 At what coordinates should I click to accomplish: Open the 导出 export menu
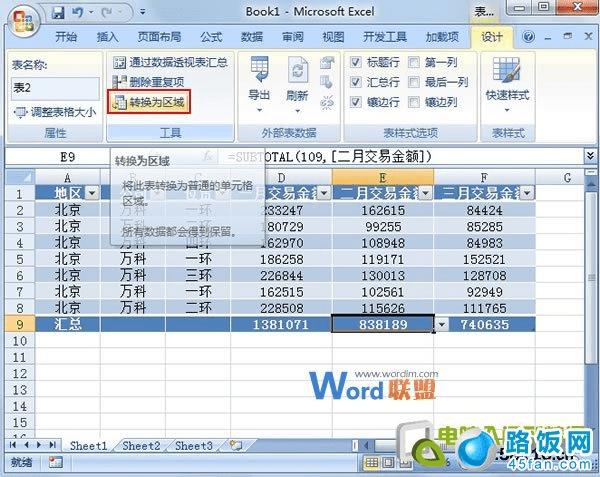click(x=259, y=85)
